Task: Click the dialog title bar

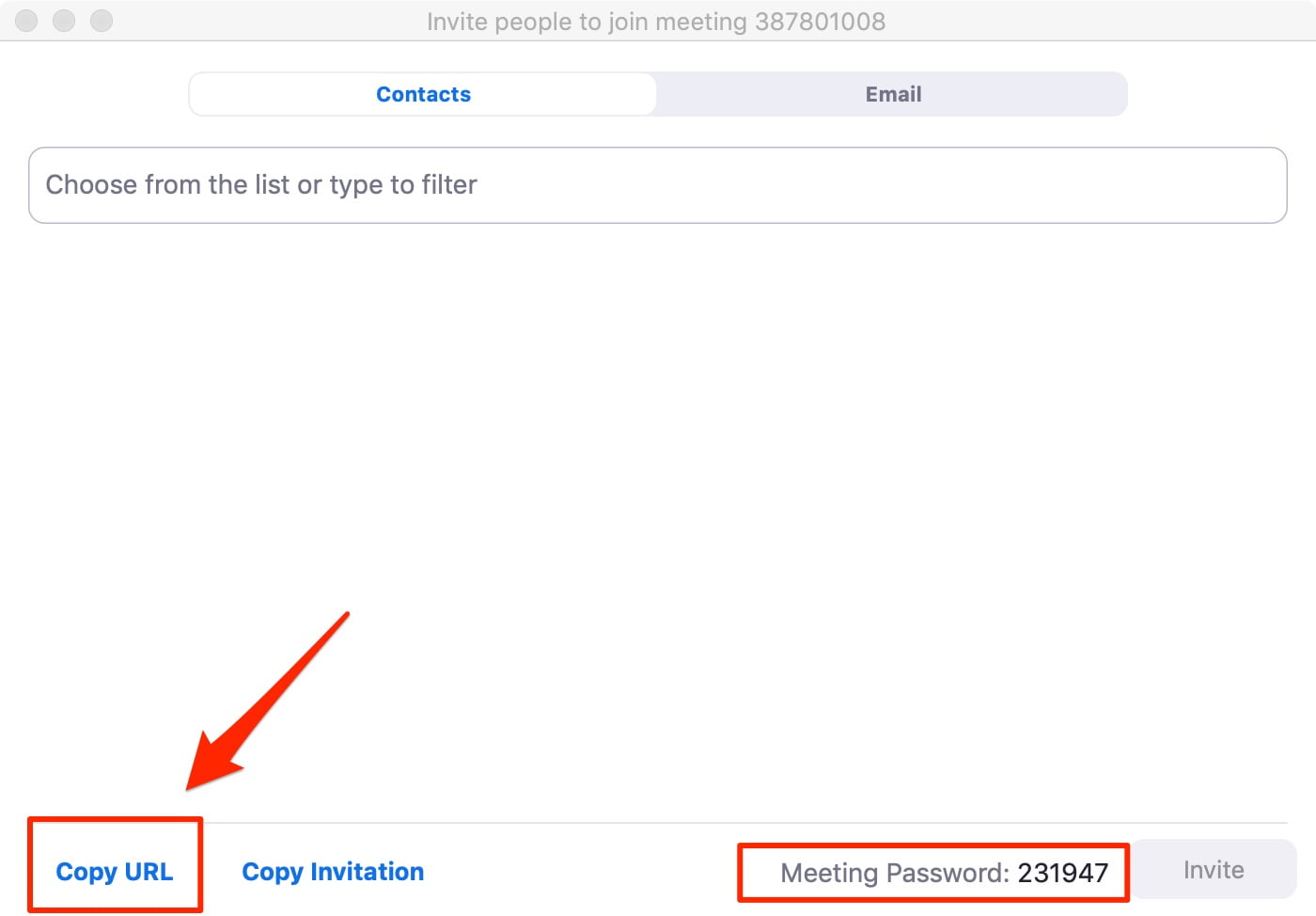Action: (x=656, y=21)
